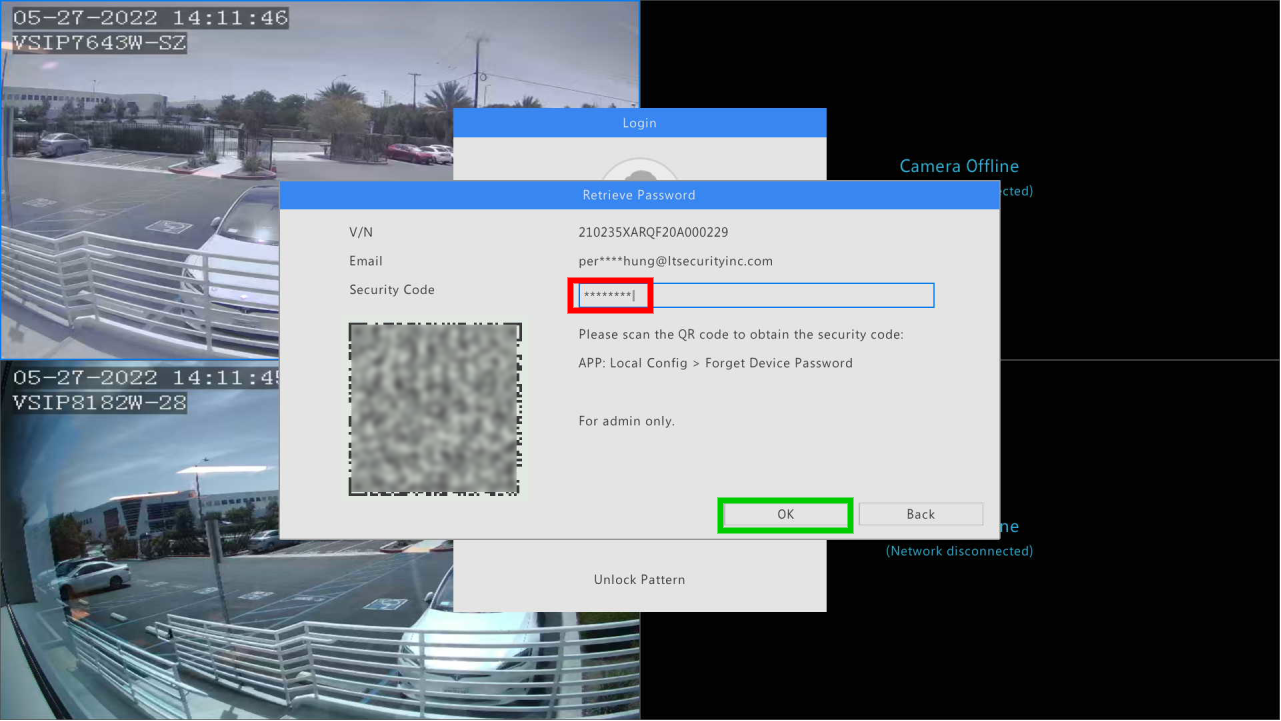Click the masked email address
The image size is (1281, 721).
(x=675, y=261)
